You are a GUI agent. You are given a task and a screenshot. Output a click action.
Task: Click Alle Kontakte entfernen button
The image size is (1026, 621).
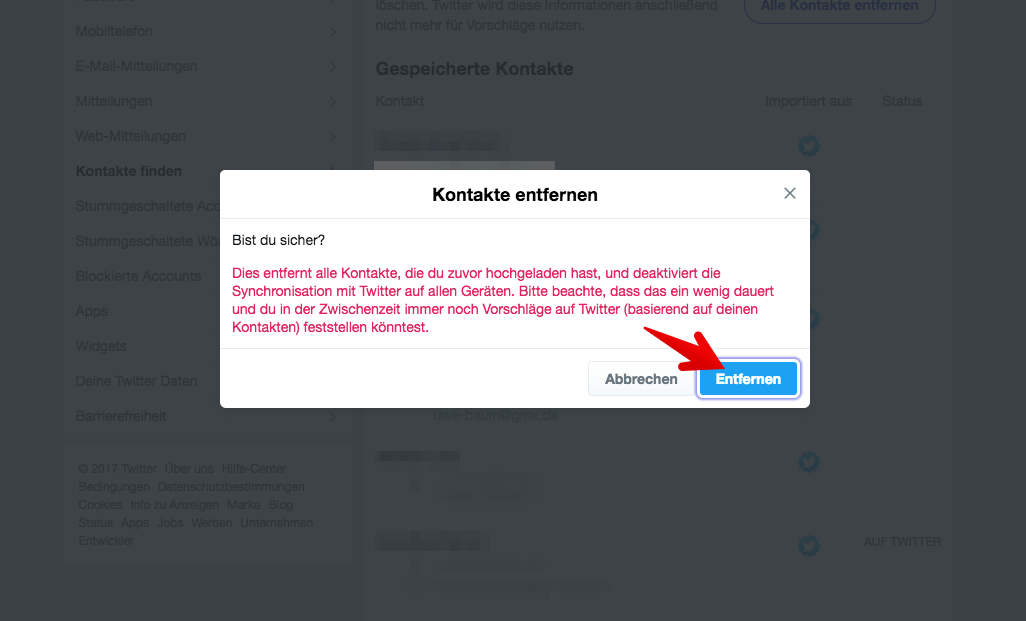[840, 7]
